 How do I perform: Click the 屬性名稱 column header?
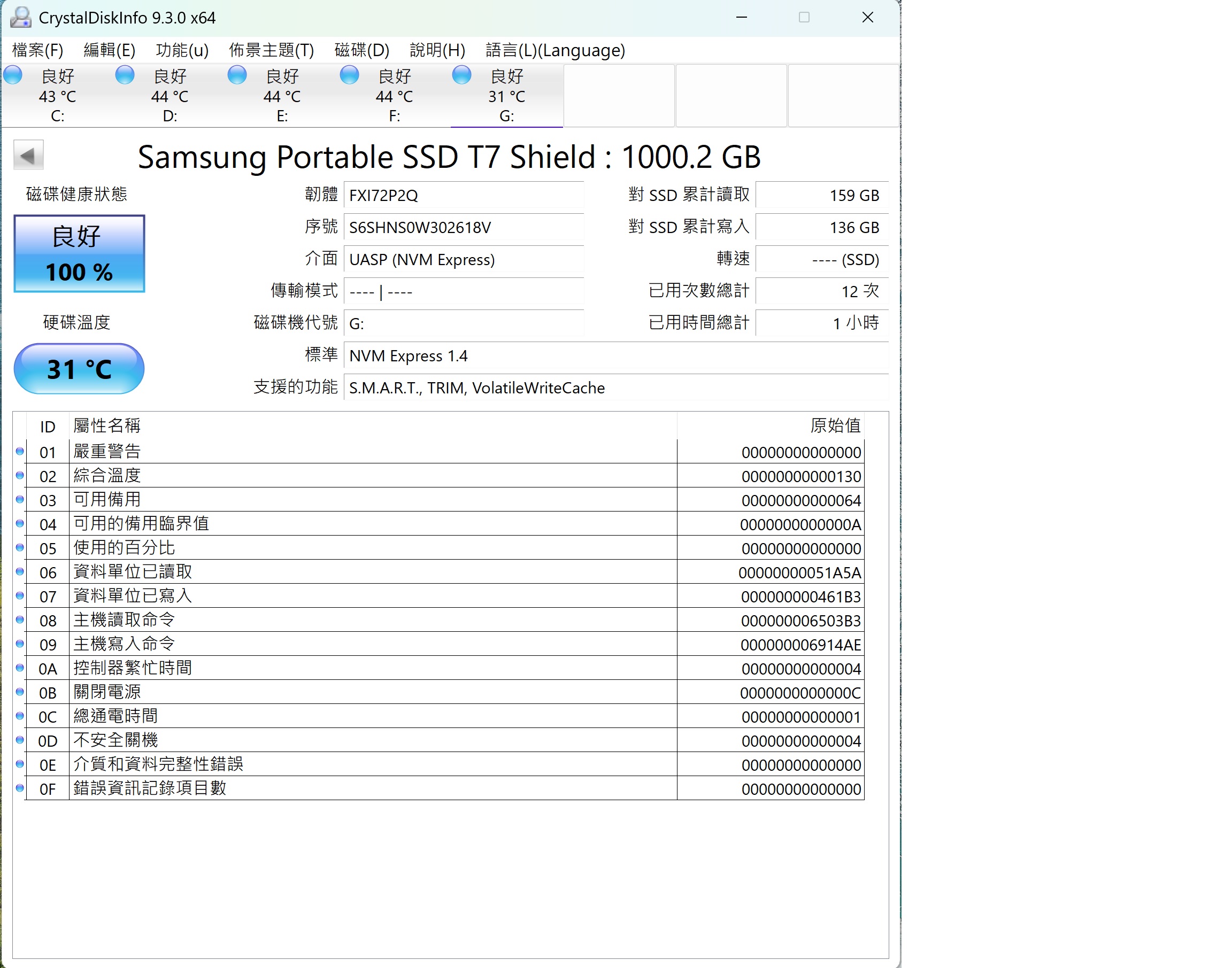point(373,426)
